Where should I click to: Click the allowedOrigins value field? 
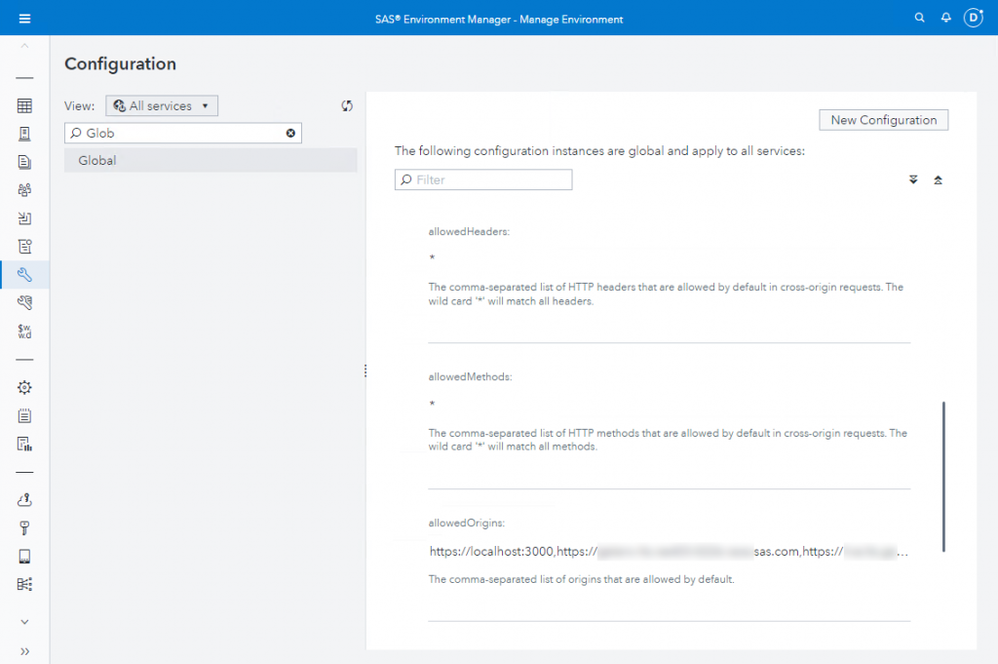(669, 551)
